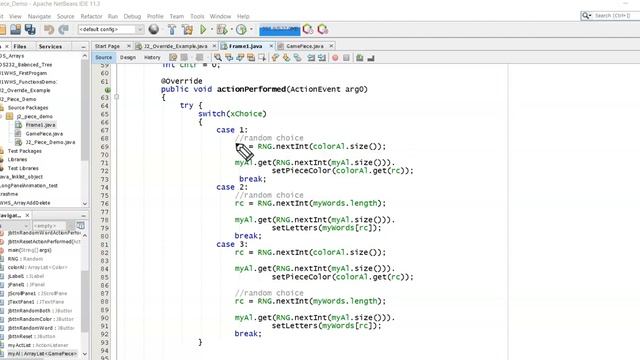Close the Navigator panel tab
The height and width of the screenshot is (360, 640).
pyautogui.click(x=27, y=215)
